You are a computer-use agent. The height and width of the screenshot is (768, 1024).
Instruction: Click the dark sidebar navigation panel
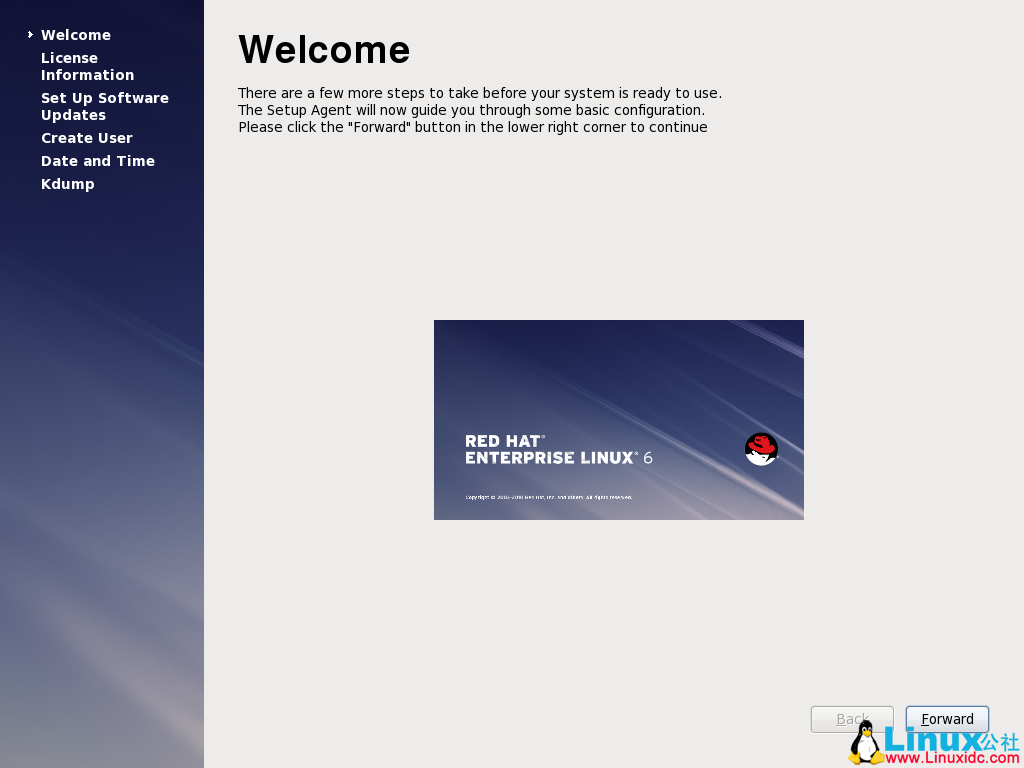click(x=100, y=400)
